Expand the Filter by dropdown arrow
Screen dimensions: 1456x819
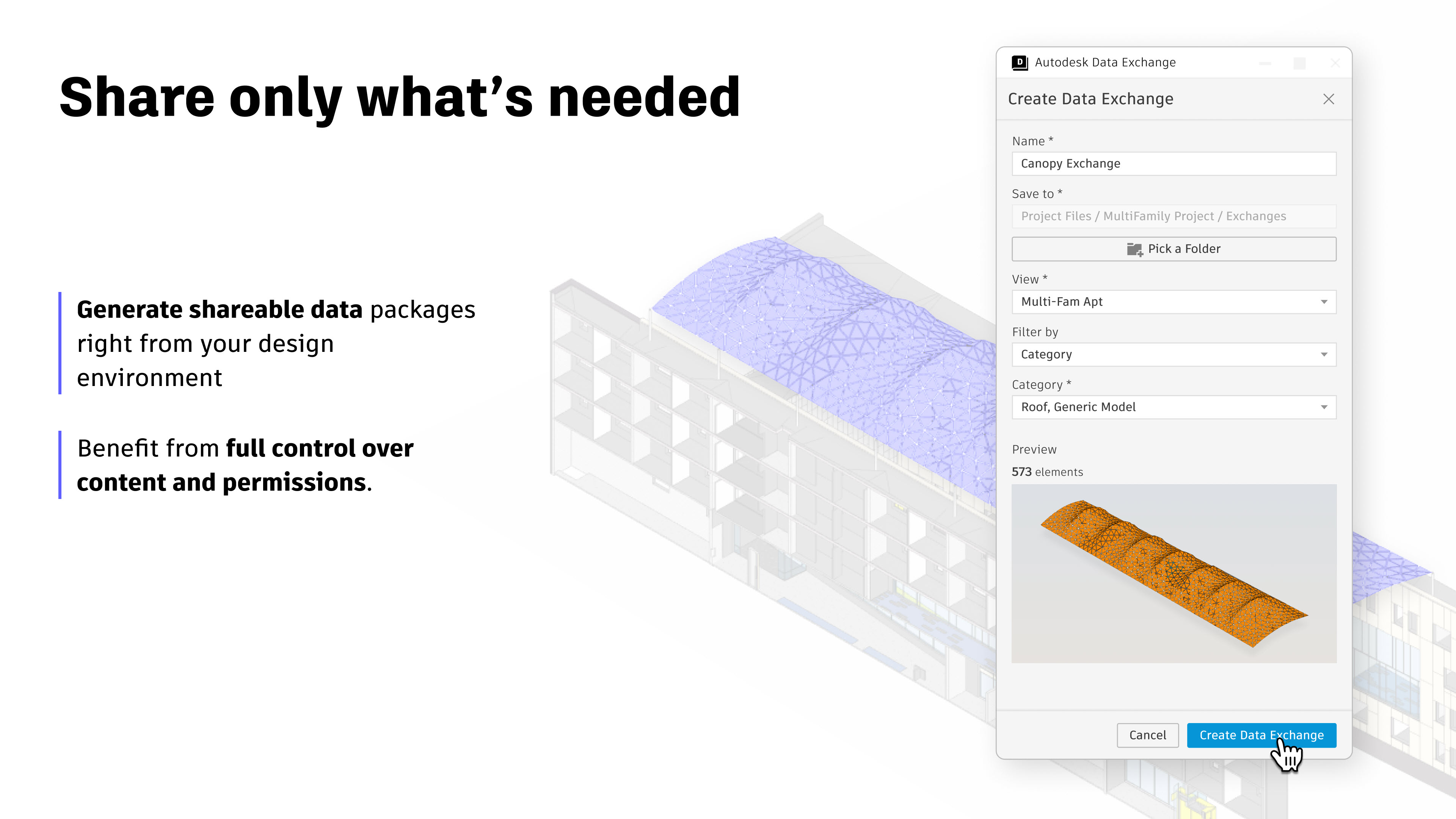click(1324, 355)
